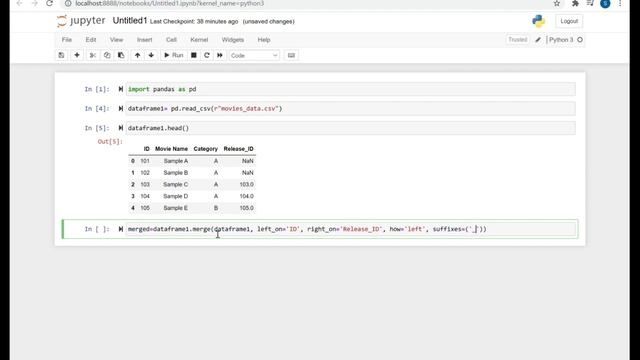
Task: Bookmark this page with star icon
Action: 557,3
